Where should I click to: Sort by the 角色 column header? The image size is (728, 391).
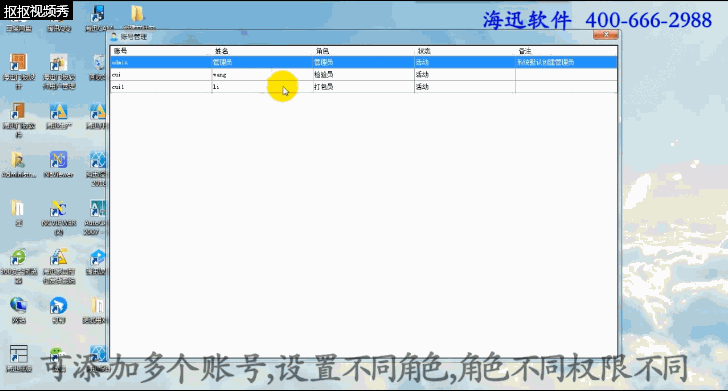363,51
